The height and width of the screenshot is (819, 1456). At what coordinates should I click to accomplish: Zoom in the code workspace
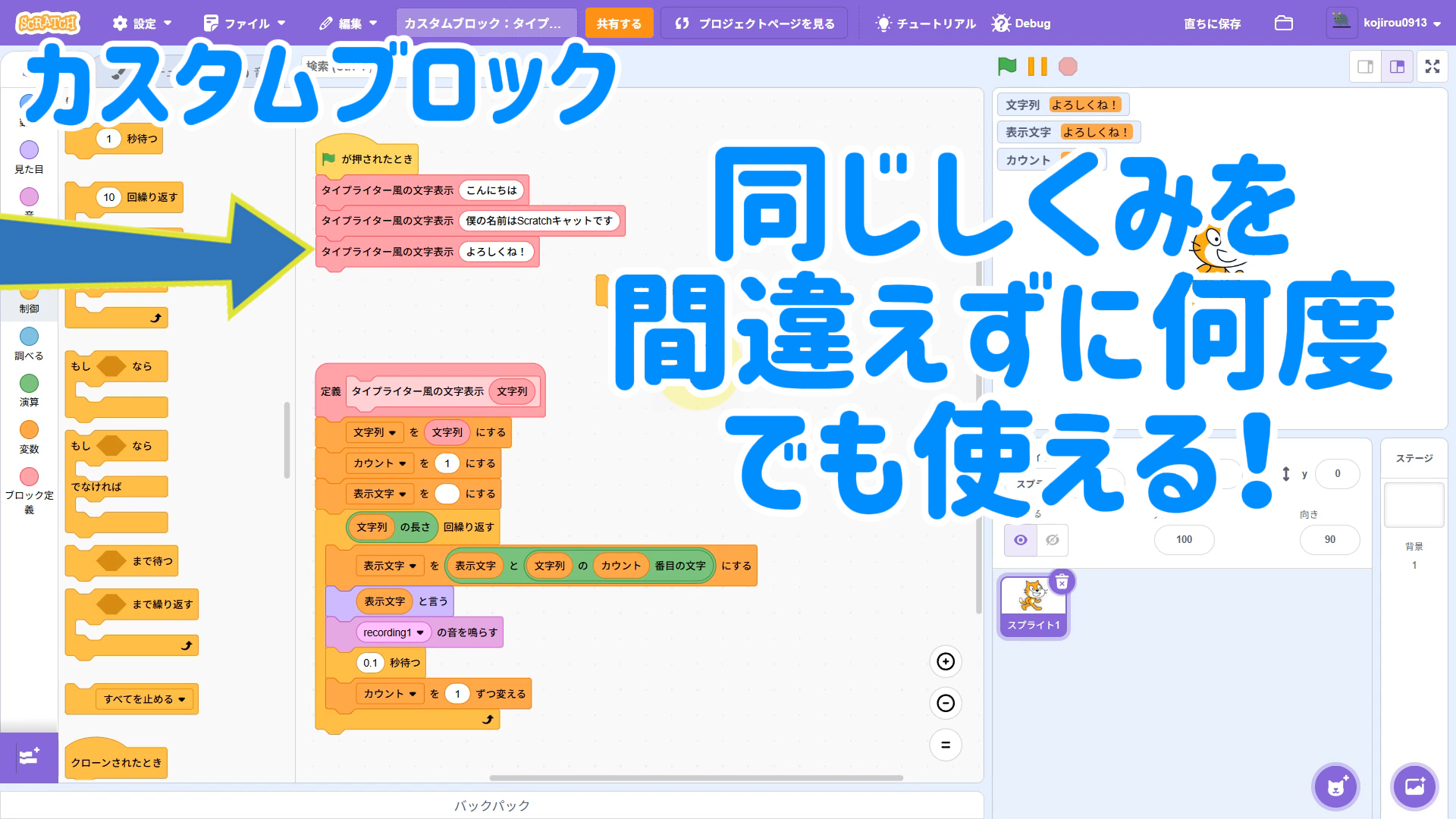(946, 662)
